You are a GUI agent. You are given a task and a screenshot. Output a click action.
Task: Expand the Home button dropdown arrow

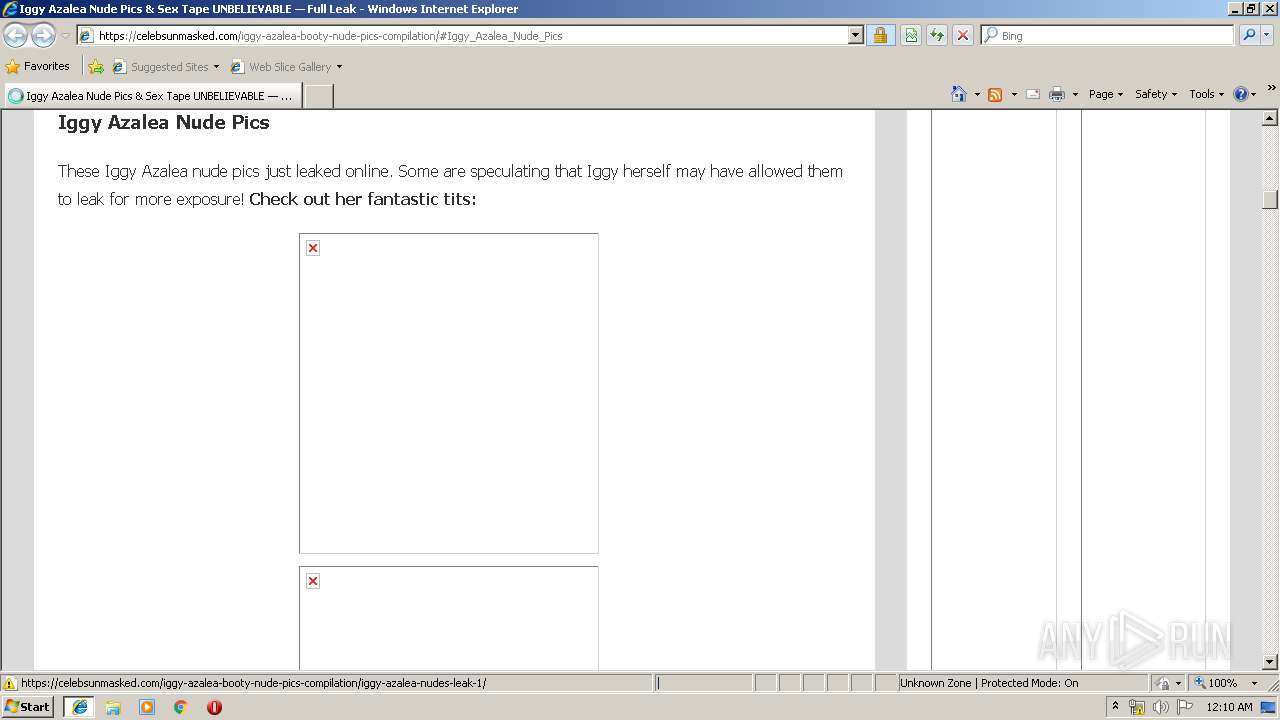click(x=977, y=94)
